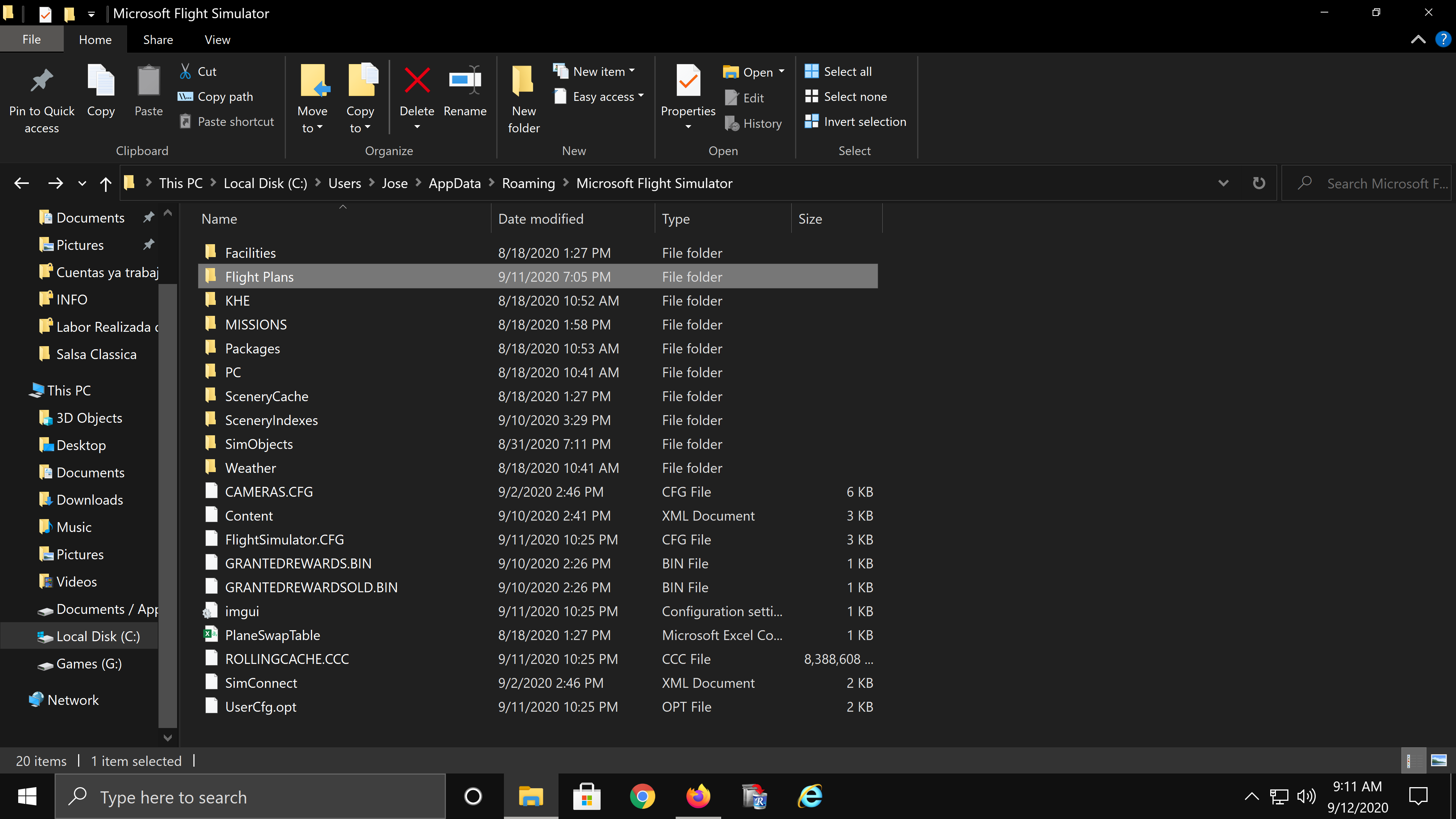This screenshot has width=1456, height=819.
Task: Navigate back with the left arrow
Action: 22,183
